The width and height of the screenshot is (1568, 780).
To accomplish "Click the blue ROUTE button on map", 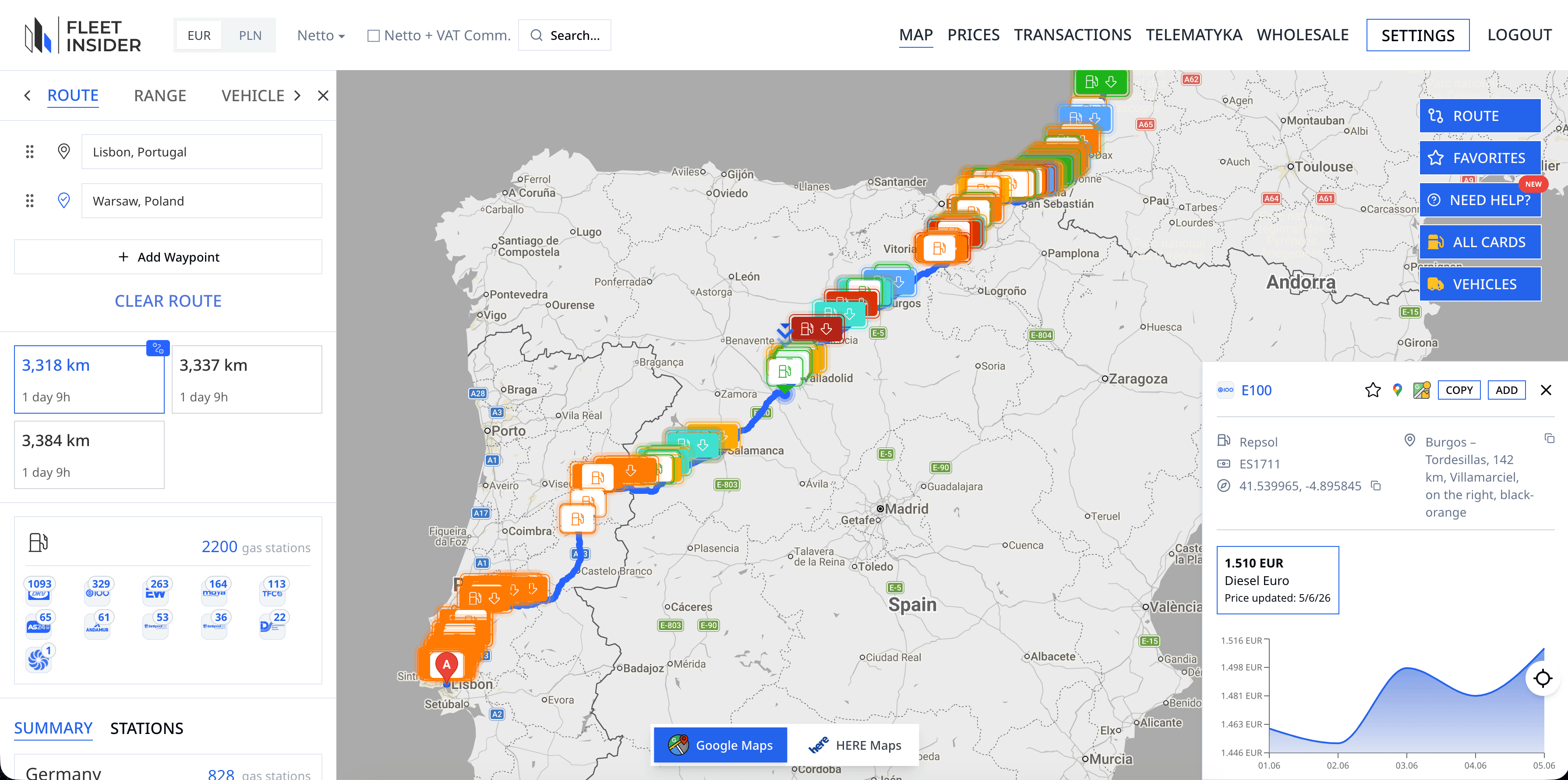I will click(1480, 116).
